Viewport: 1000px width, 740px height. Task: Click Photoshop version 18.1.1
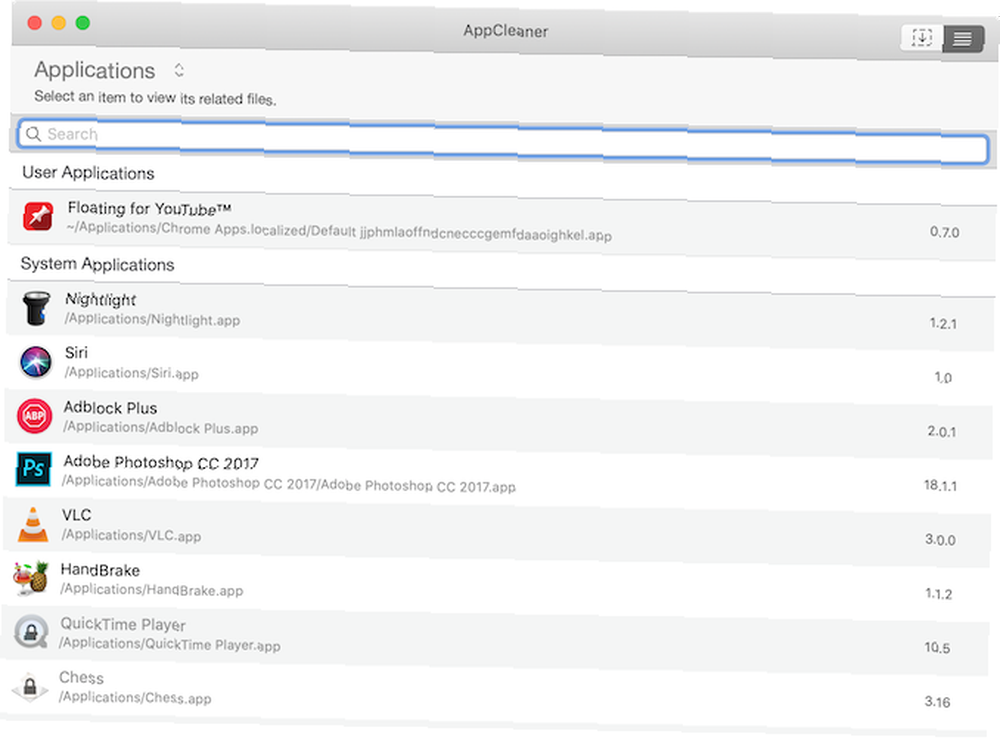[x=941, y=485]
